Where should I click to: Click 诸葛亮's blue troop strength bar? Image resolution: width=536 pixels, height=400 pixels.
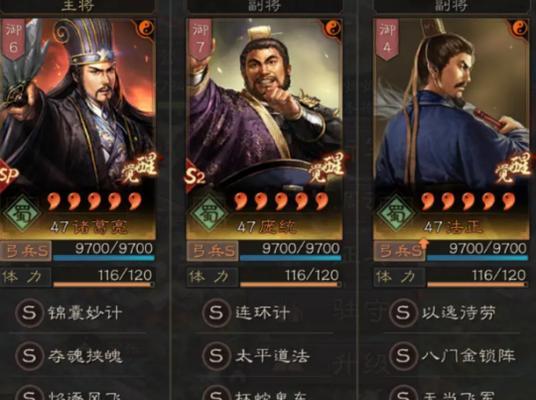pyautogui.click(x=104, y=258)
